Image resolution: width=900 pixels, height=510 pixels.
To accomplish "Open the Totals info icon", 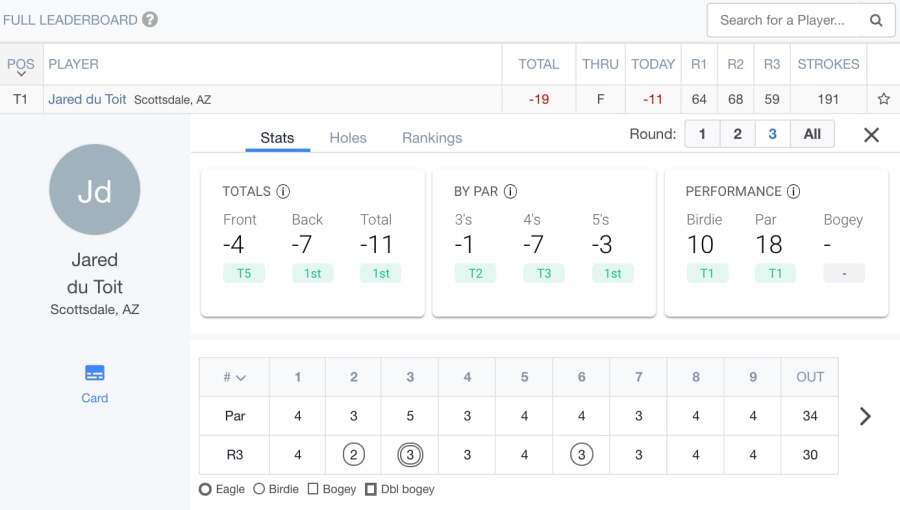I will pos(283,191).
